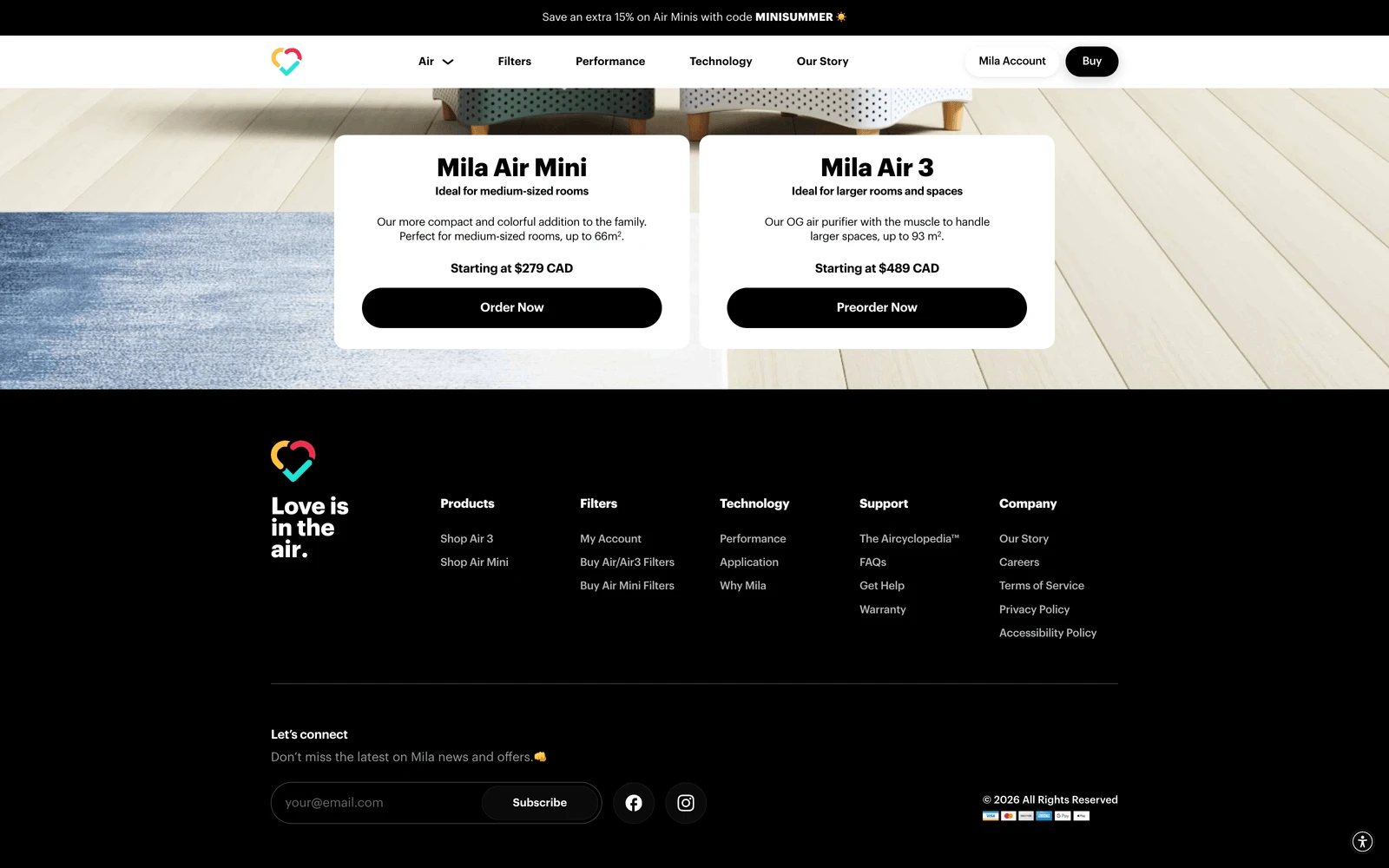Click the 'Starting at $279 CAD' price text

[512, 268]
